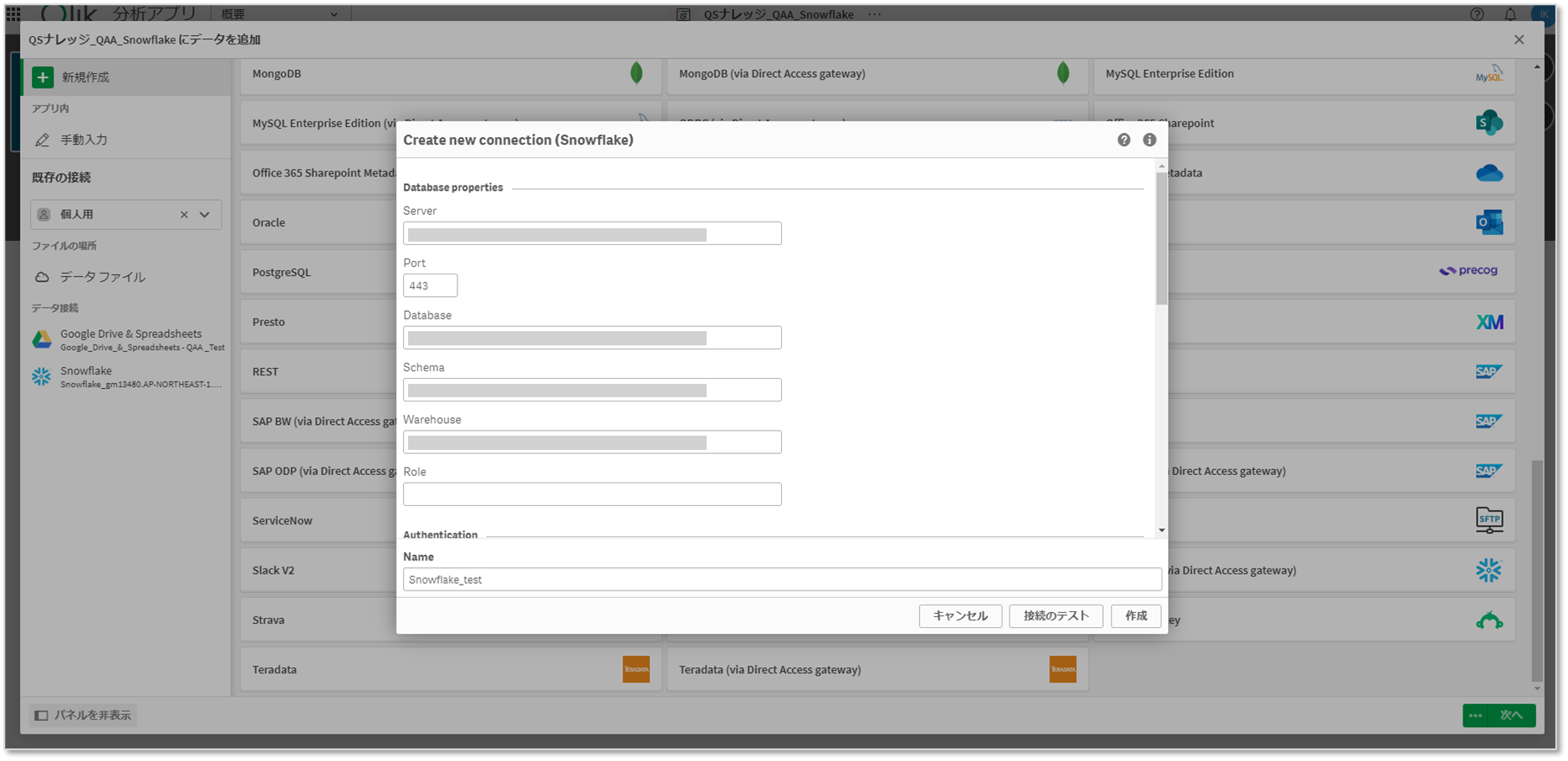
Task: Click the Snowflake snowflake icon in connector list
Action: 1489,570
